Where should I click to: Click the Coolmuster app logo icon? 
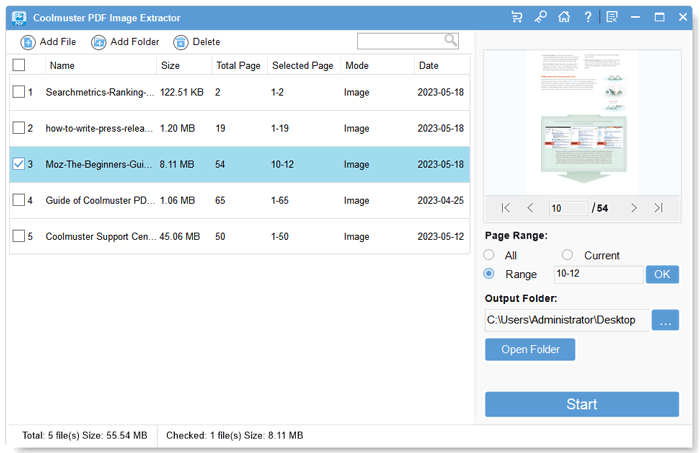coord(19,18)
